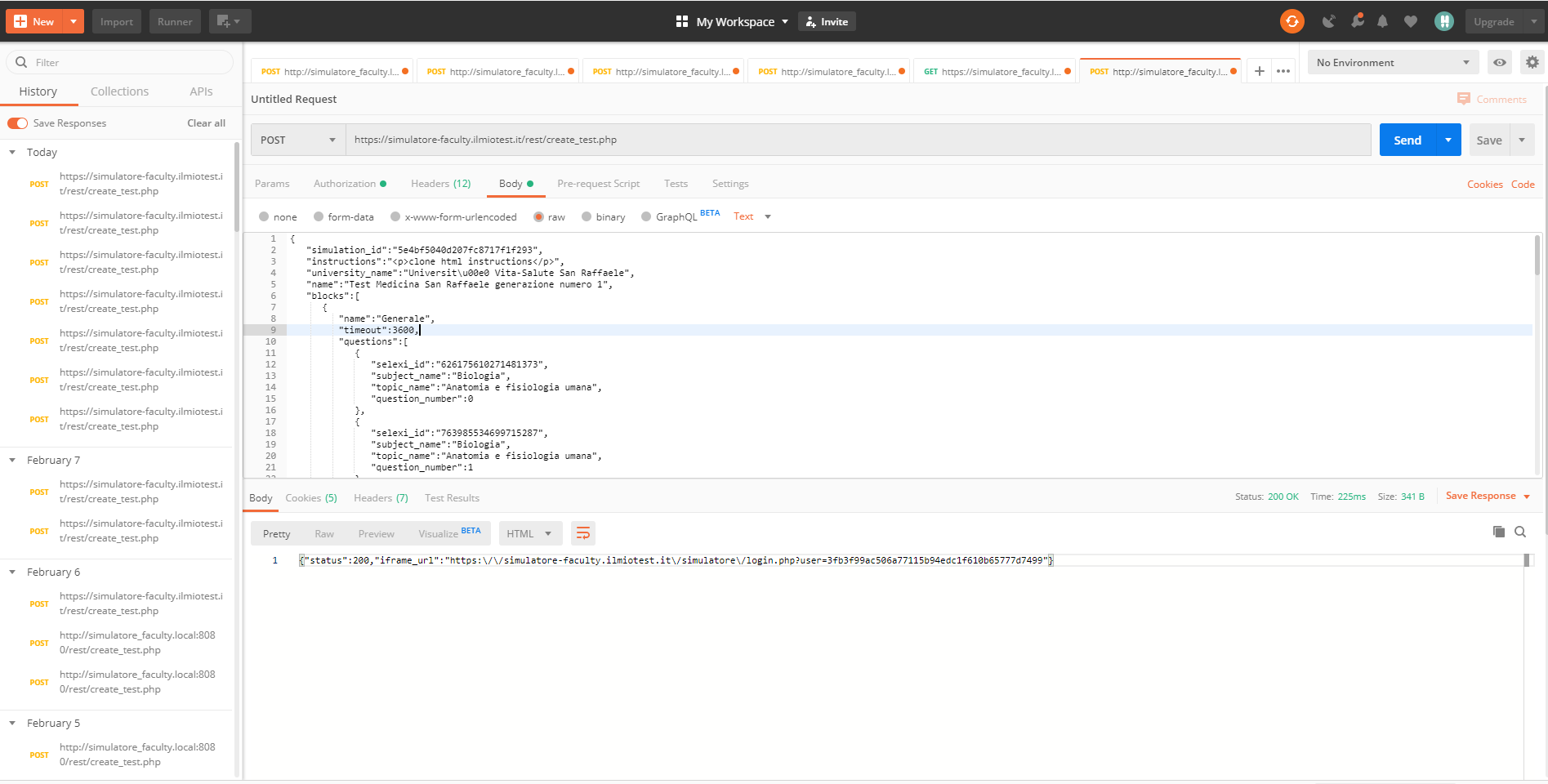This screenshot has height=784, width=1548.
Task: Open the satellite capture requests icon
Action: [x=1329, y=21]
